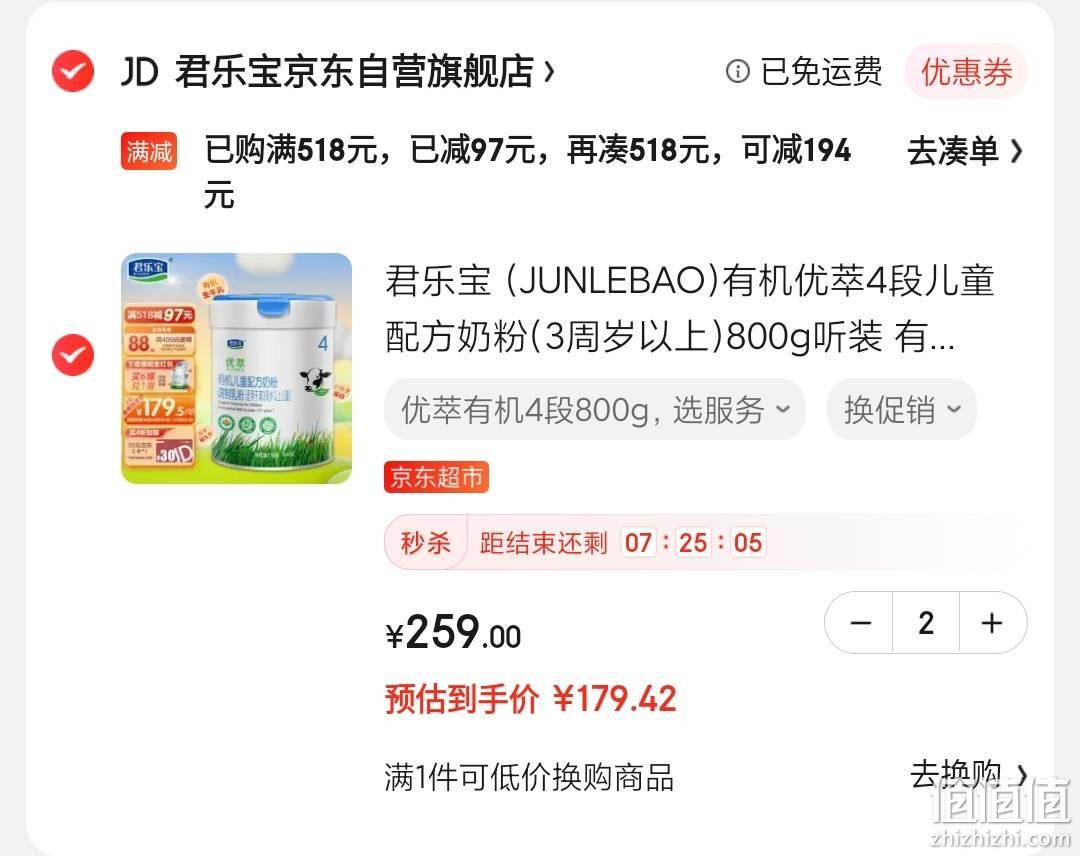1080x856 pixels.
Task: Click the info icon beside 已免运费
Action: click(x=738, y=71)
